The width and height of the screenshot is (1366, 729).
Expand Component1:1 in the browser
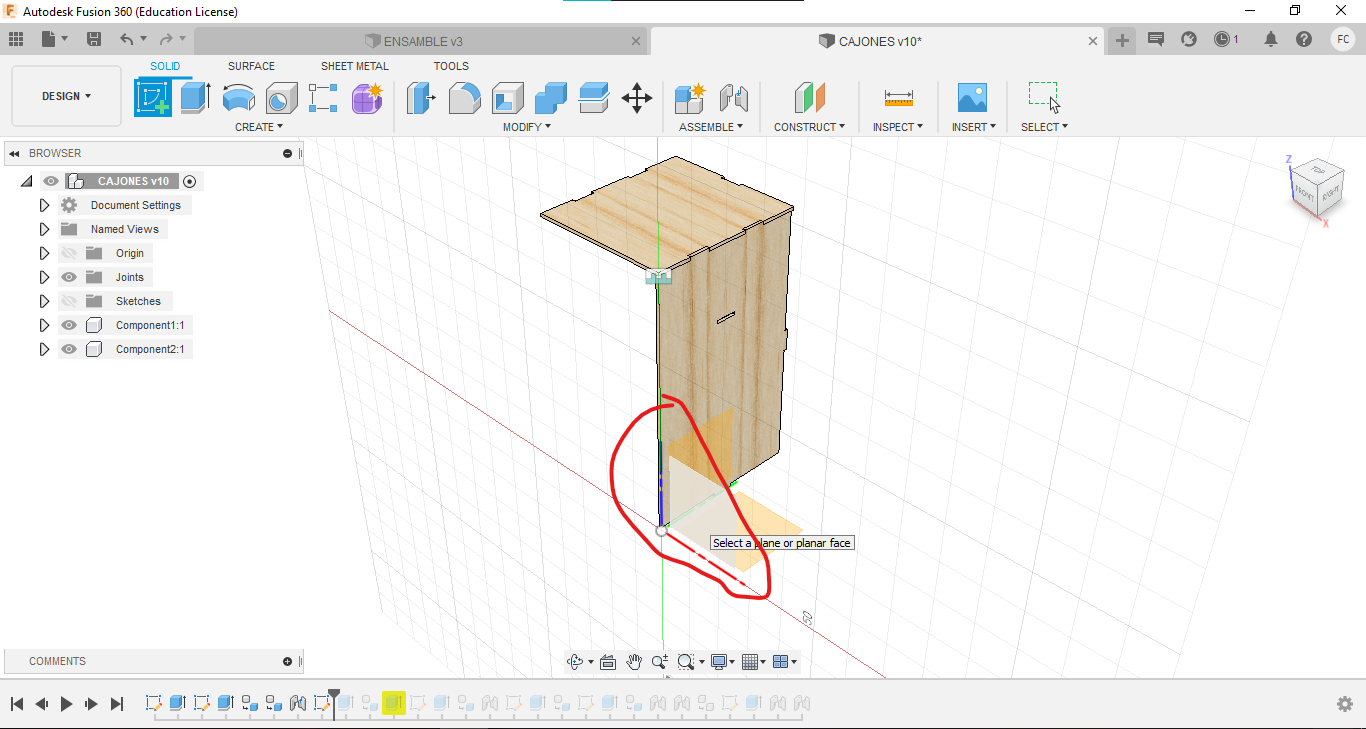[x=44, y=325]
